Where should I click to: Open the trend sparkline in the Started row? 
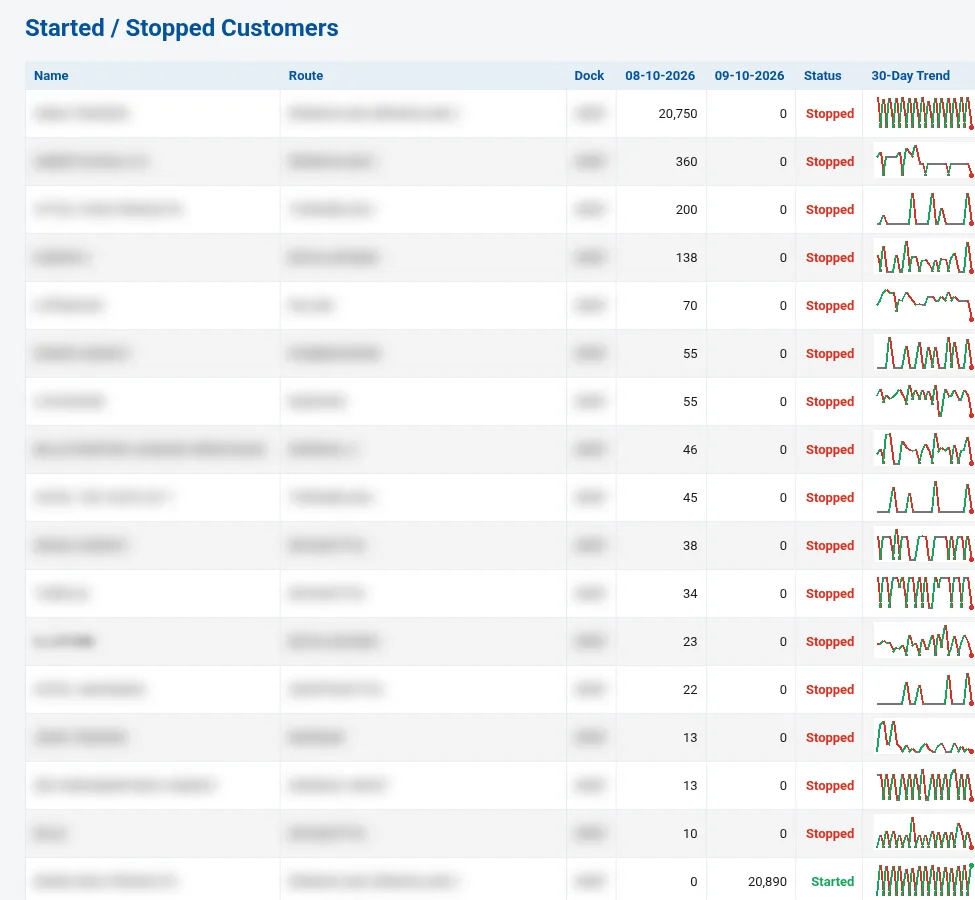coord(924,880)
